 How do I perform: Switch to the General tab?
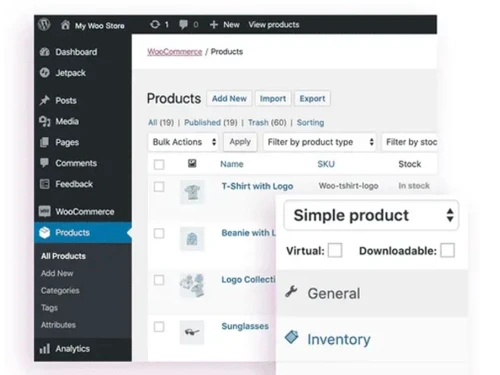click(x=372, y=293)
